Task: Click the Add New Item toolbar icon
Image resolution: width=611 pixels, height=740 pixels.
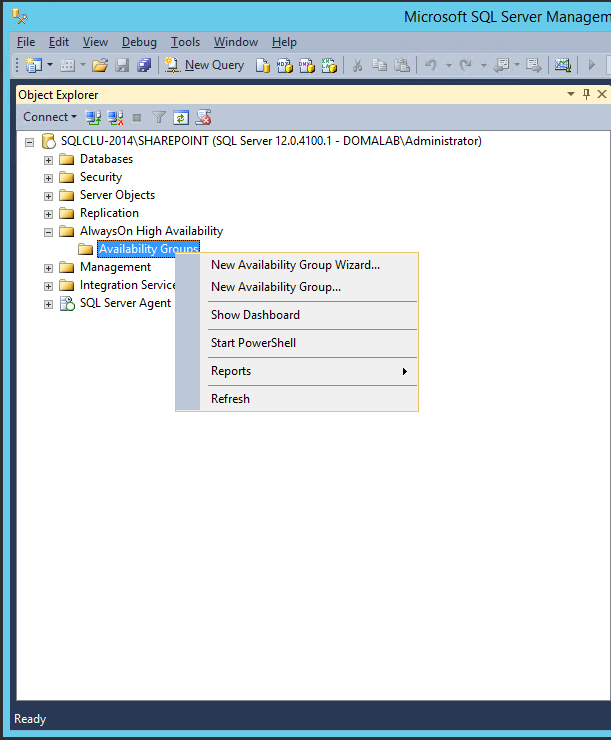Action: click(67, 65)
